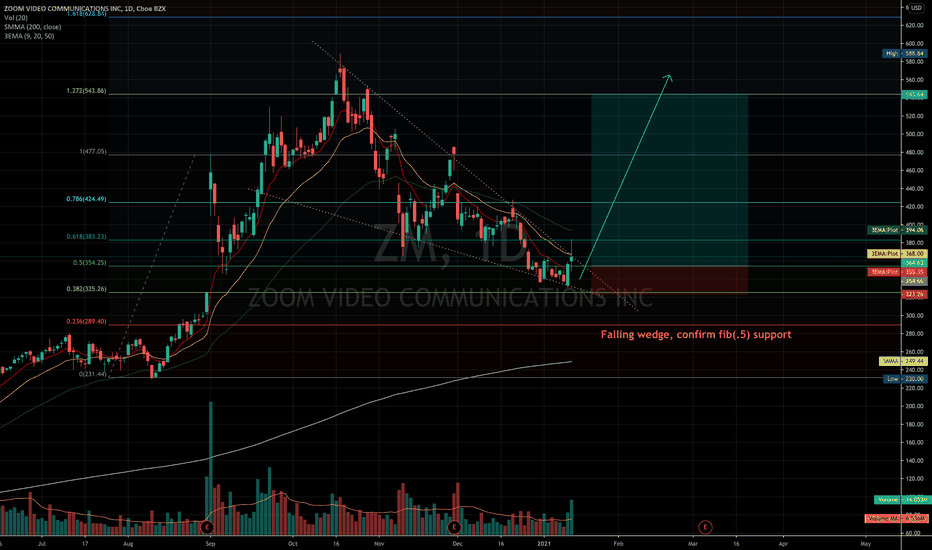The image size is (932, 550).
Task: Click the 0.786(424.49) Fibonacci level label
Action: pos(86,199)
